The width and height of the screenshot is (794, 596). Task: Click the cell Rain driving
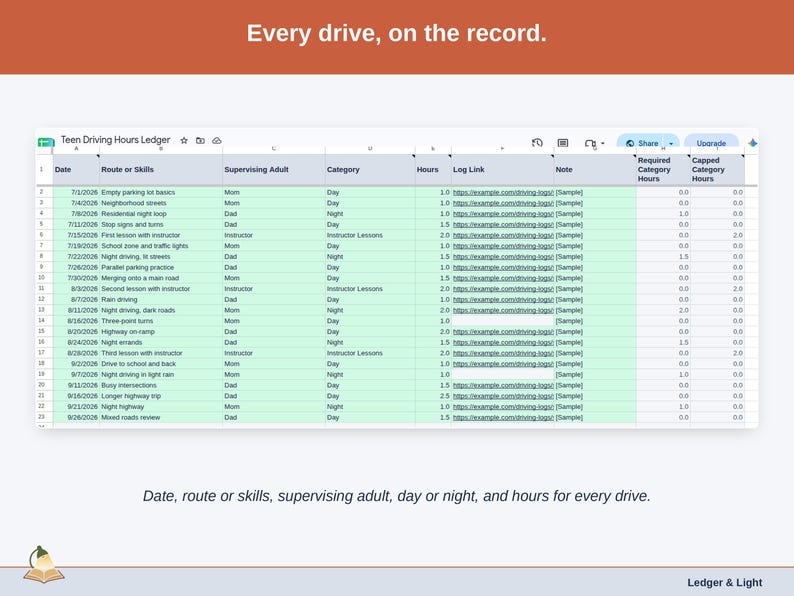[161, 300]
